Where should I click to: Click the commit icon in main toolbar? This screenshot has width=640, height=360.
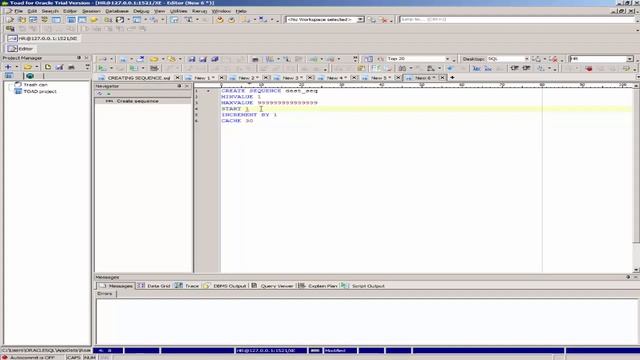click(x=220, y=20)
